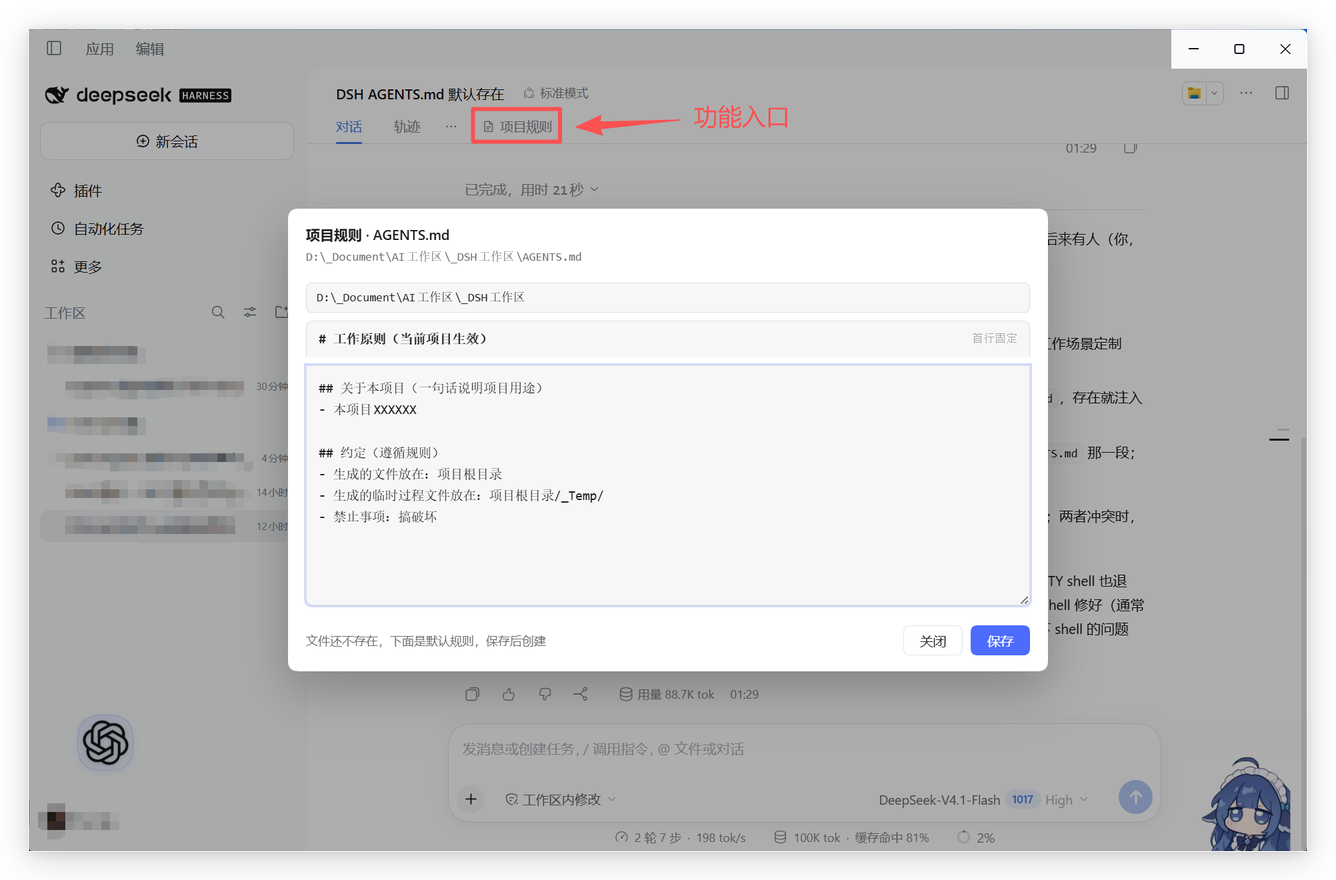1336x880 pixels.
Task: Toggle the right side panel icon
Action: point(1282,93)
